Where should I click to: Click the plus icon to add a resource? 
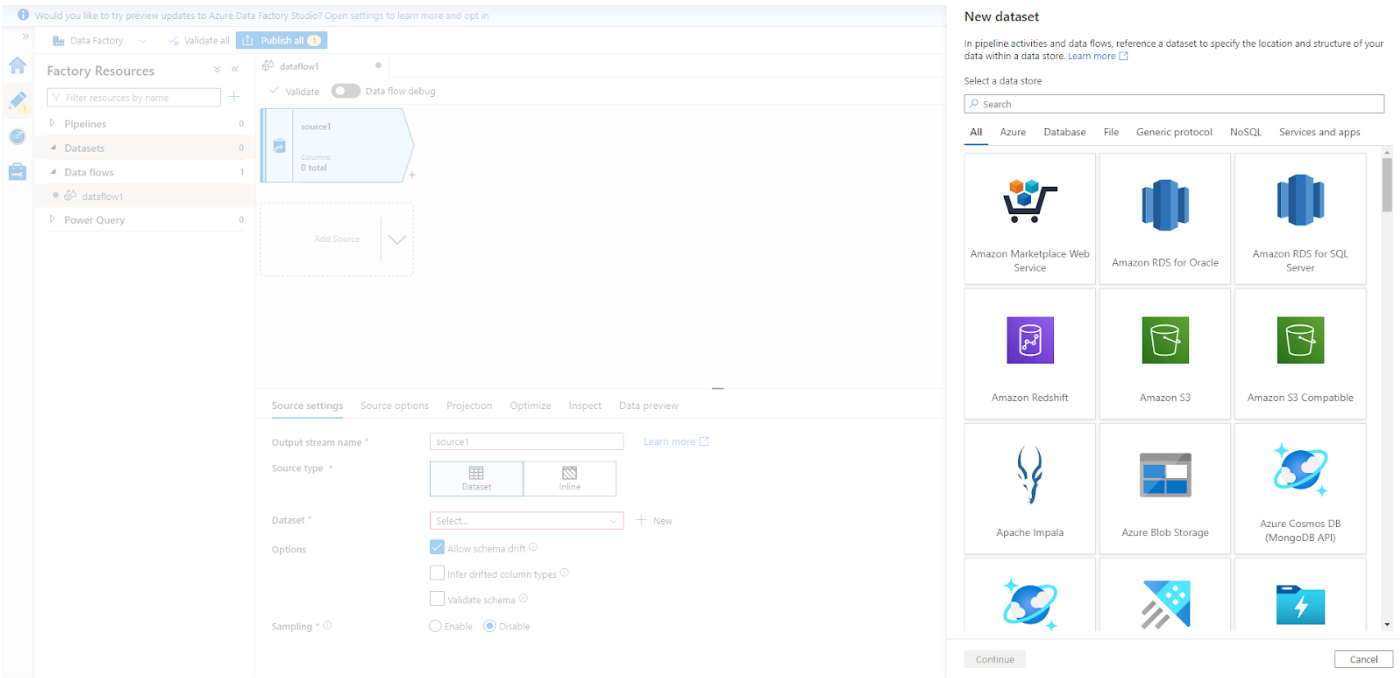[234, 97]
